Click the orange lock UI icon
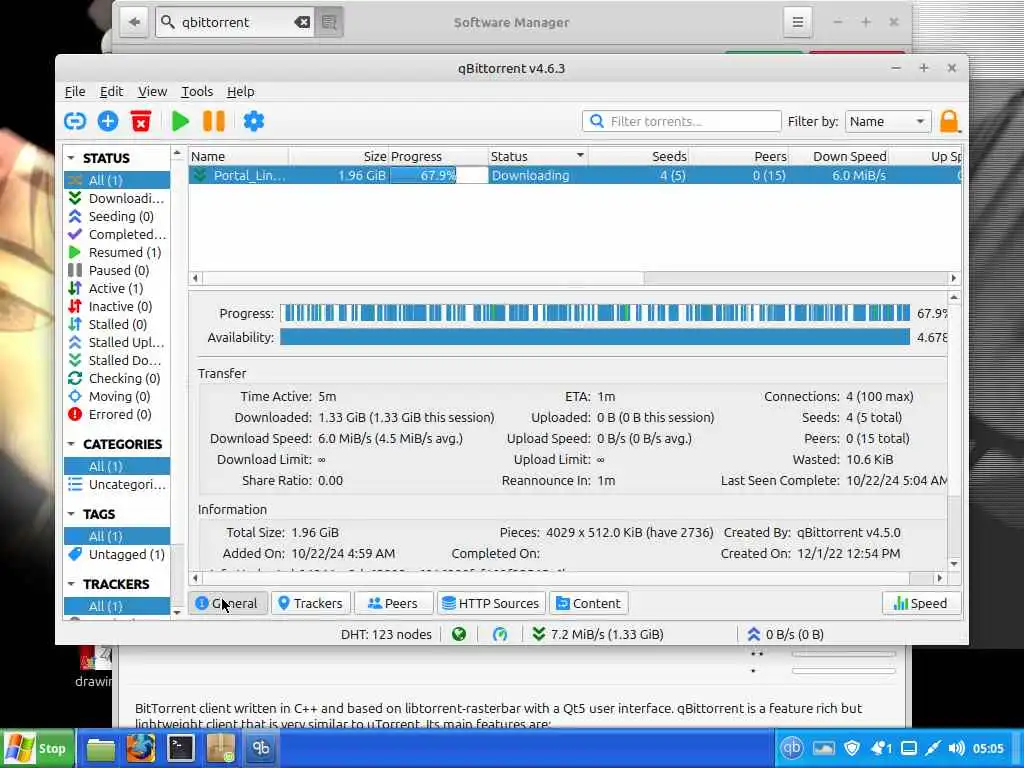The image size is (1024, 768). [x=949, y=121]
